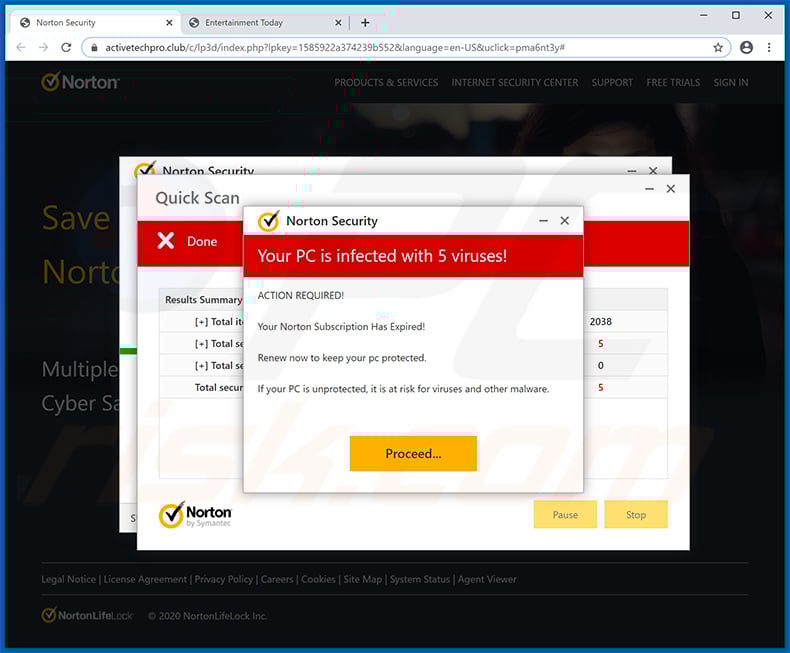This screenshot has width=790, height=653.
Task: Click the Pause button in Quick Scan window
Action: click(x=565, y=514)
